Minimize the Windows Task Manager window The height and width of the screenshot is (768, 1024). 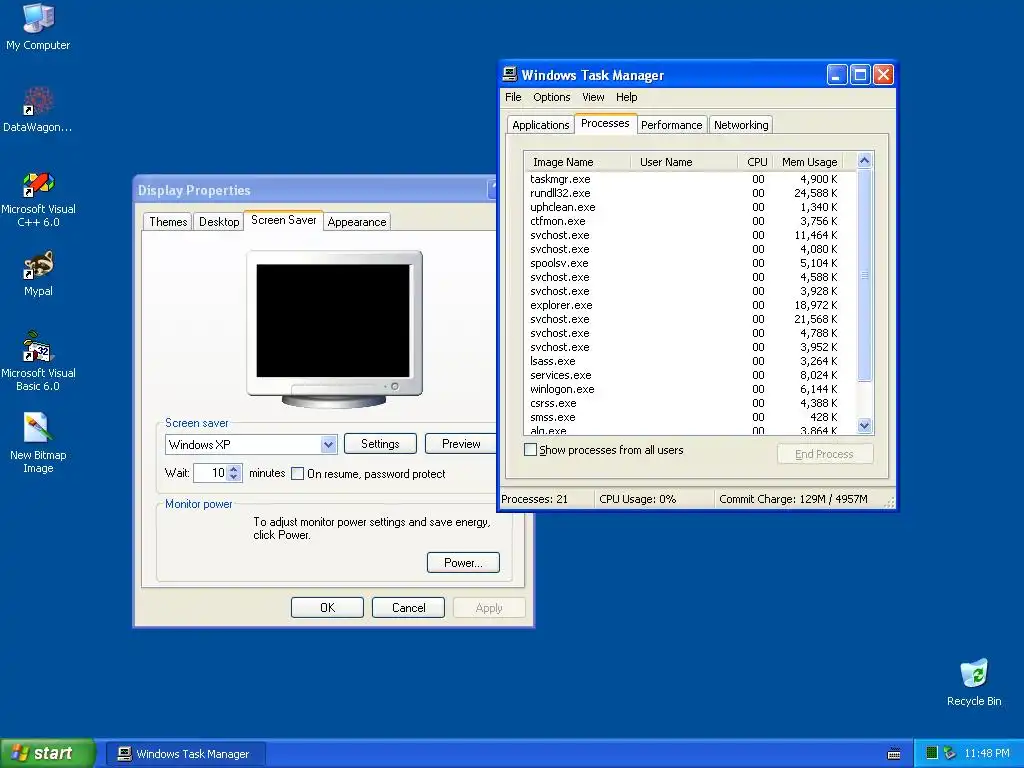837,75
